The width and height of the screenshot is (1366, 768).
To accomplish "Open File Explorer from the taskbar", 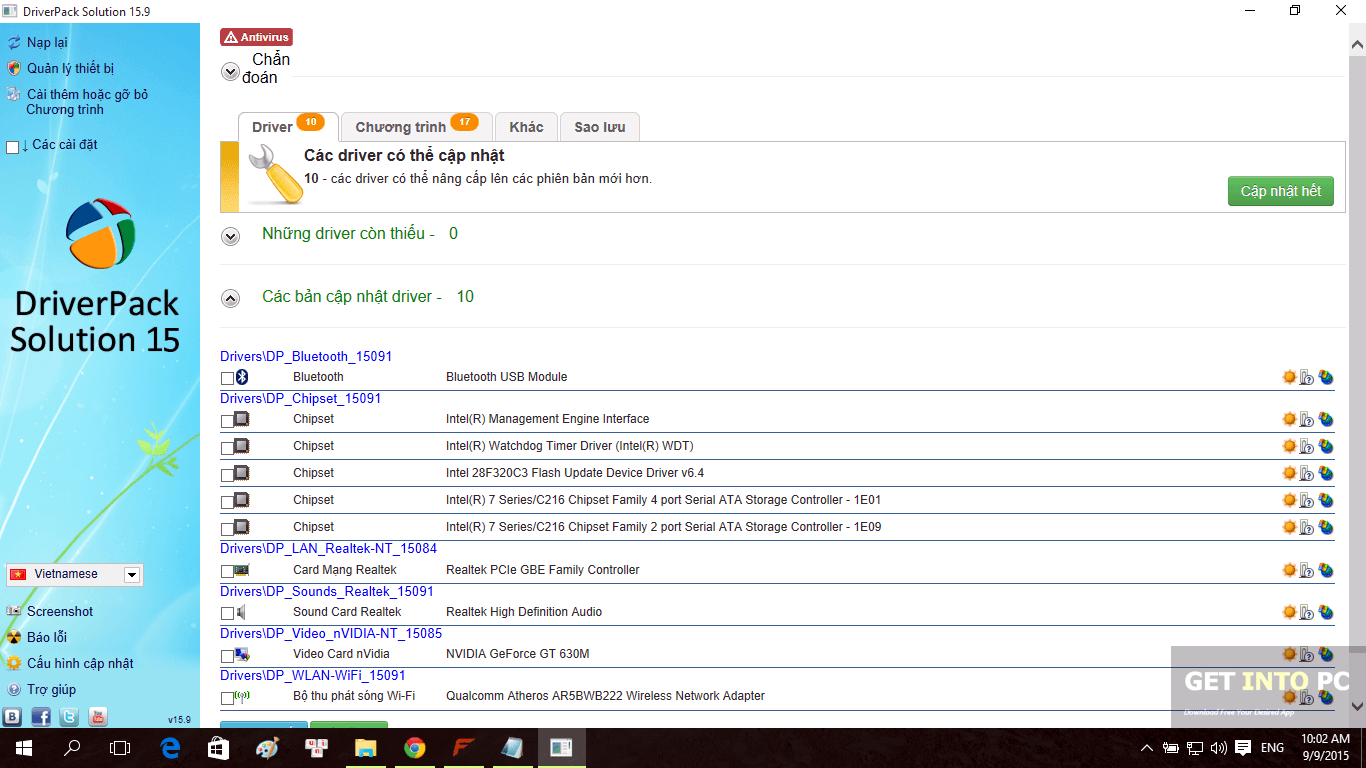I will (365, 747).
